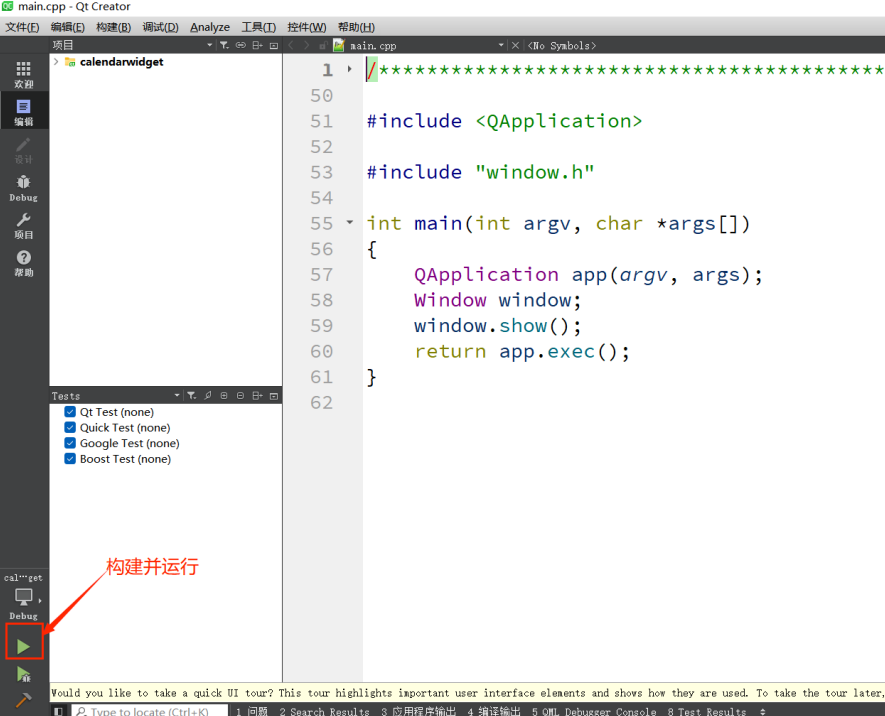Build the project with the hammer icon
Image resolution: width=885 pixels, height=716 pixels.
pos(24,700)
